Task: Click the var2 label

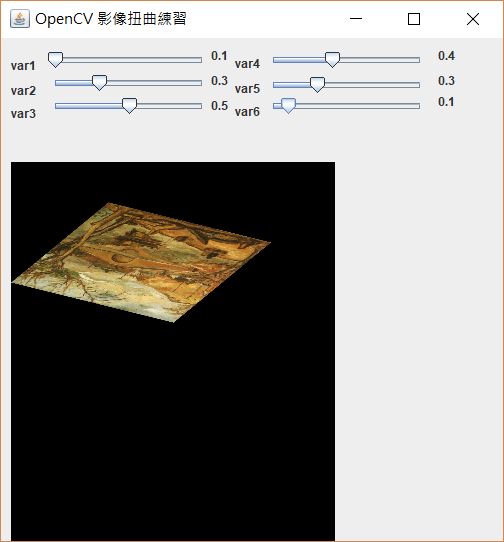Action: (x=23, y=91)
